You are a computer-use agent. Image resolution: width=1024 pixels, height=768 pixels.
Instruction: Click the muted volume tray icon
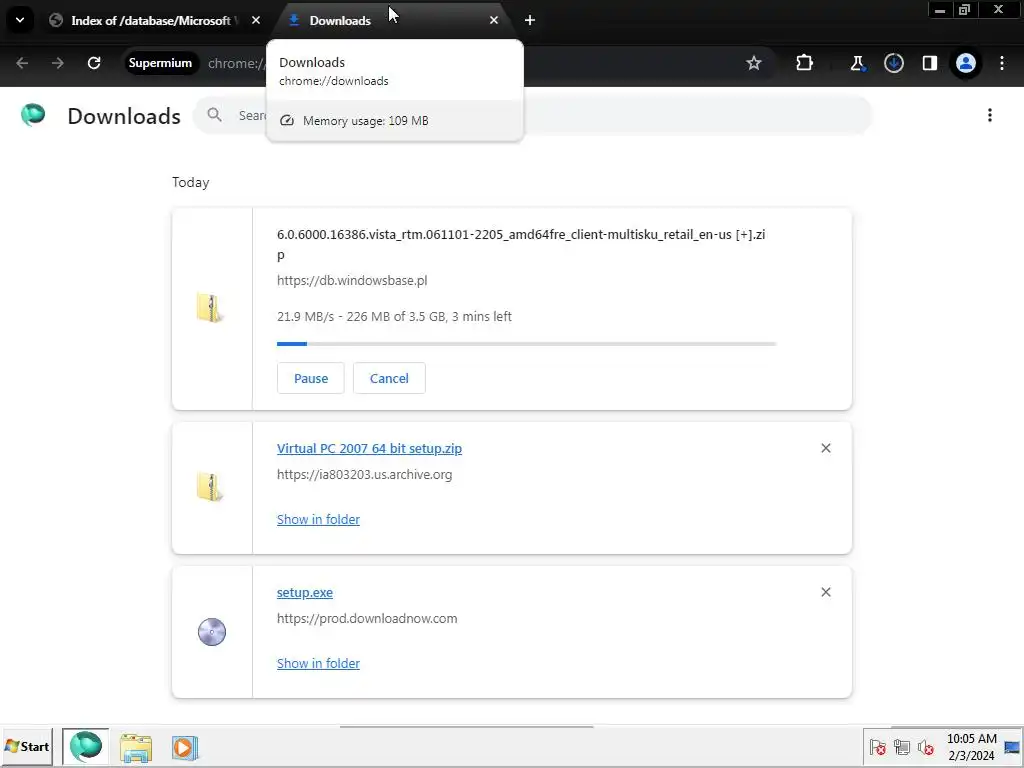925,747
